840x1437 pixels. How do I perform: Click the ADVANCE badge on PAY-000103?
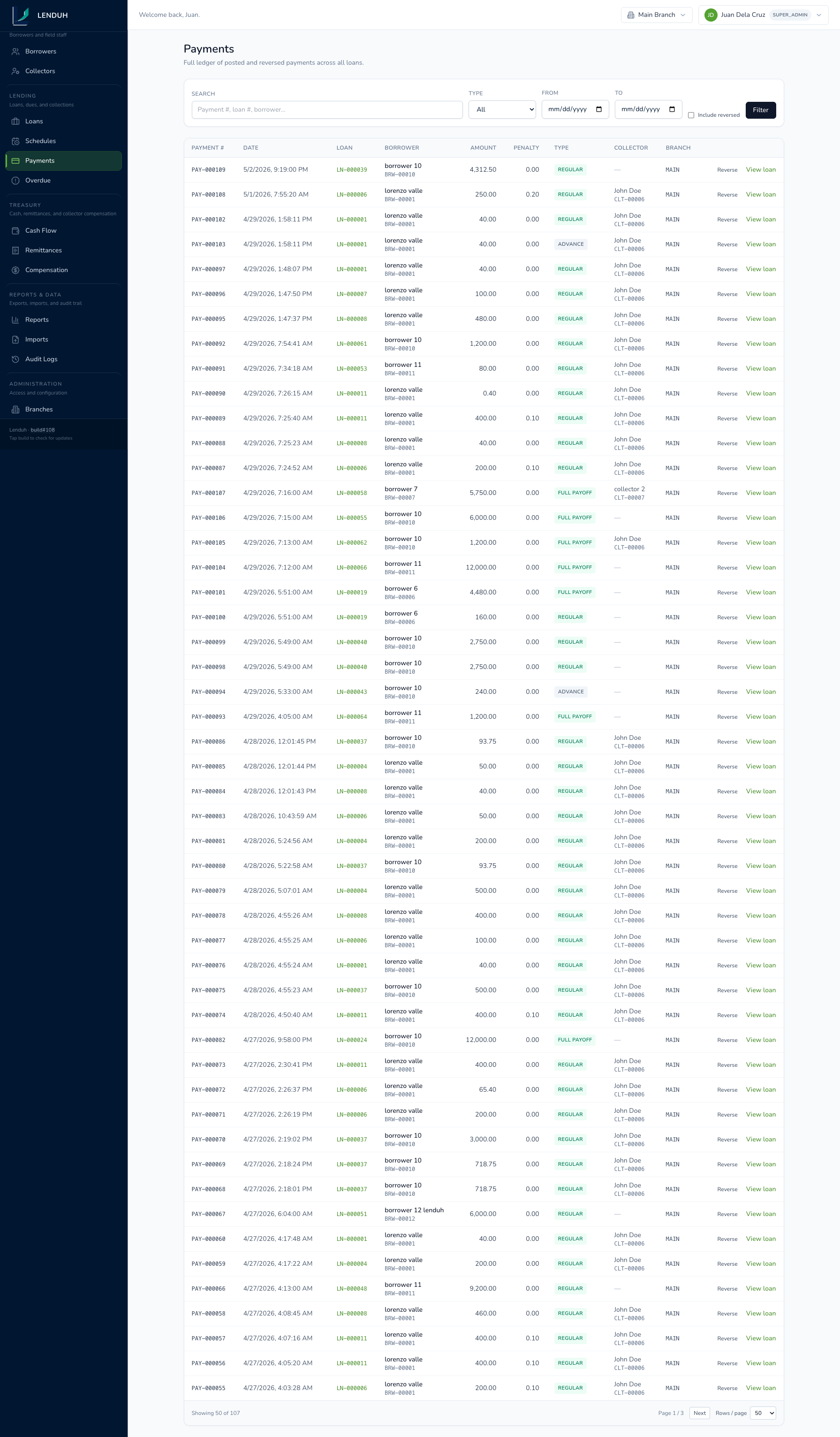point(570,244)
